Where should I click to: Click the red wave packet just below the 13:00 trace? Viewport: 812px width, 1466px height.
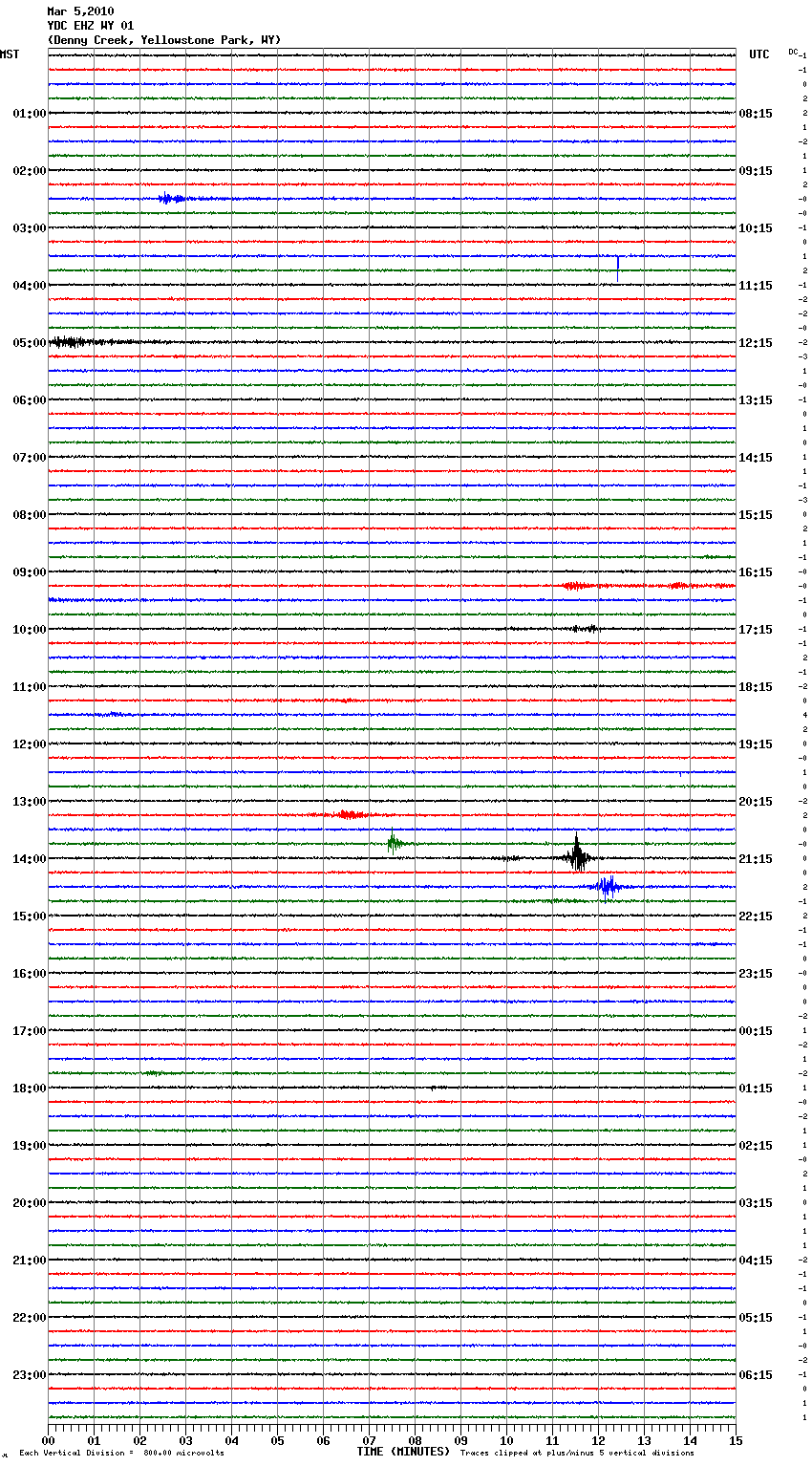point(350,815)
